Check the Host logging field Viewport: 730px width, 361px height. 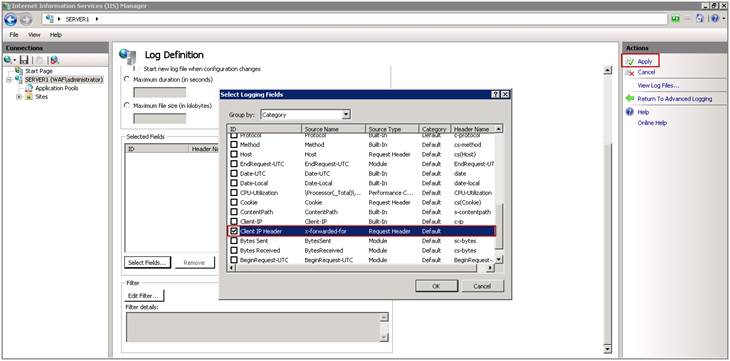pos(234,154)
